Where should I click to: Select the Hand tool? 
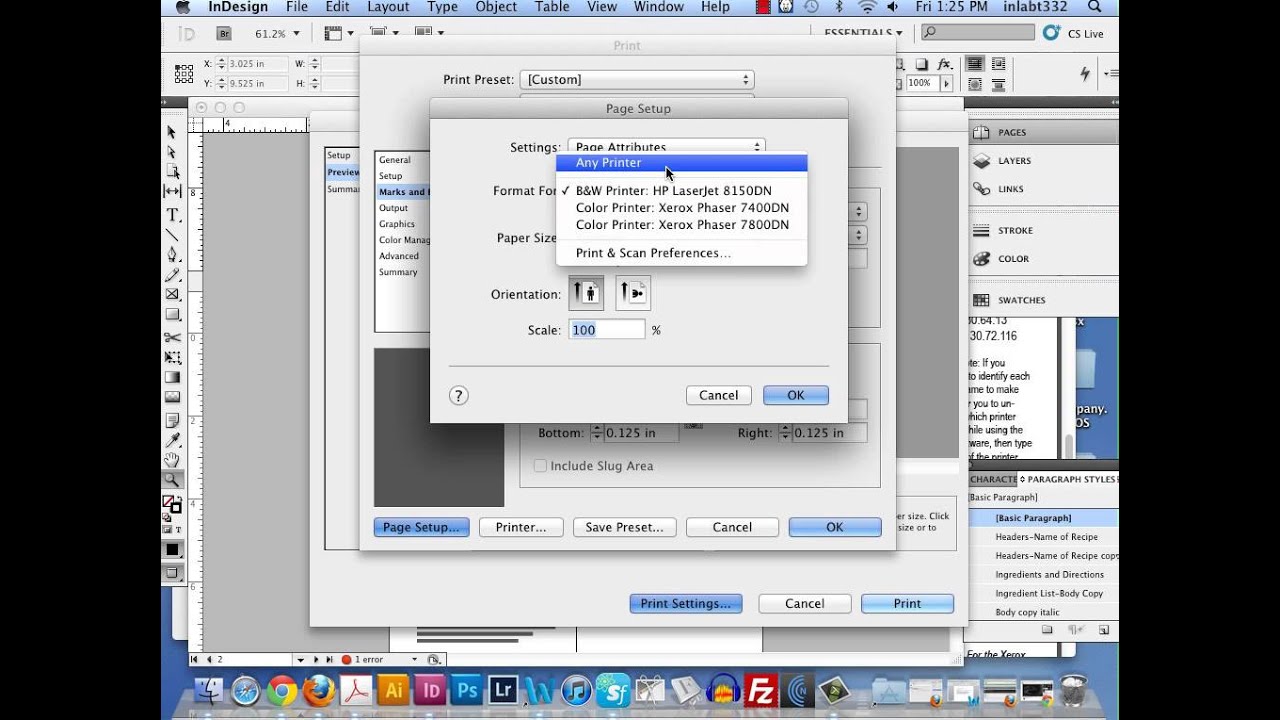(x=172, y=460)
